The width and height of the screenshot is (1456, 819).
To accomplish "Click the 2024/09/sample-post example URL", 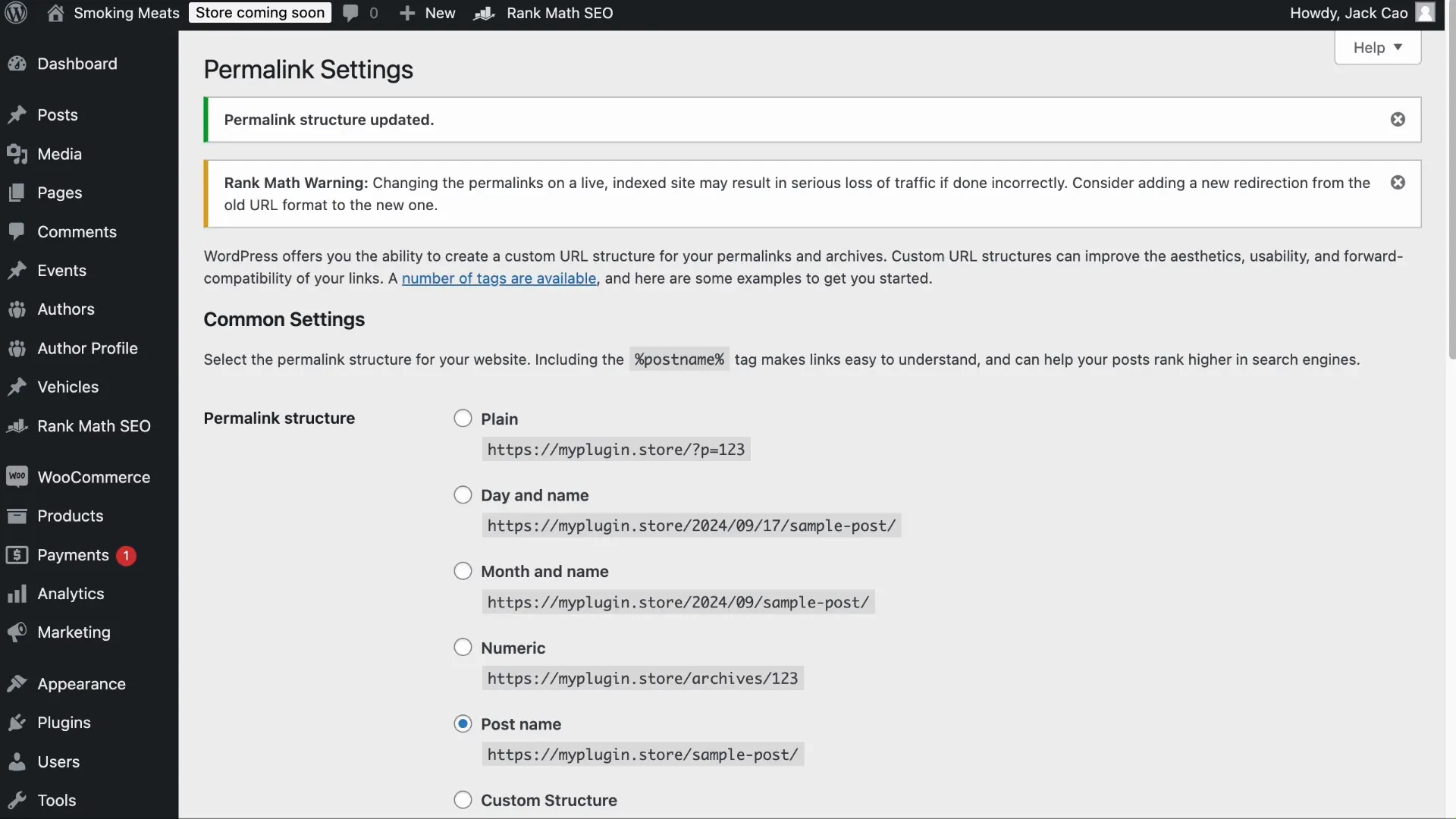I will click(x=678, y=602).
